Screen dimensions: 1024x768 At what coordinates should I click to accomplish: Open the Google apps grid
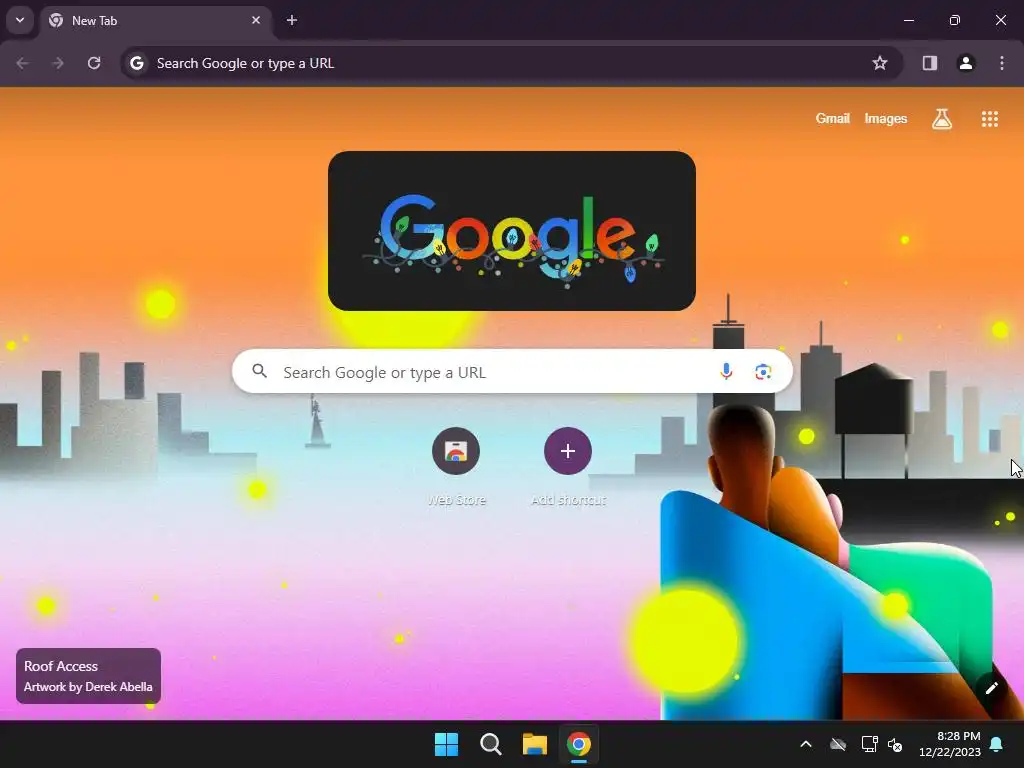(989, 119)
